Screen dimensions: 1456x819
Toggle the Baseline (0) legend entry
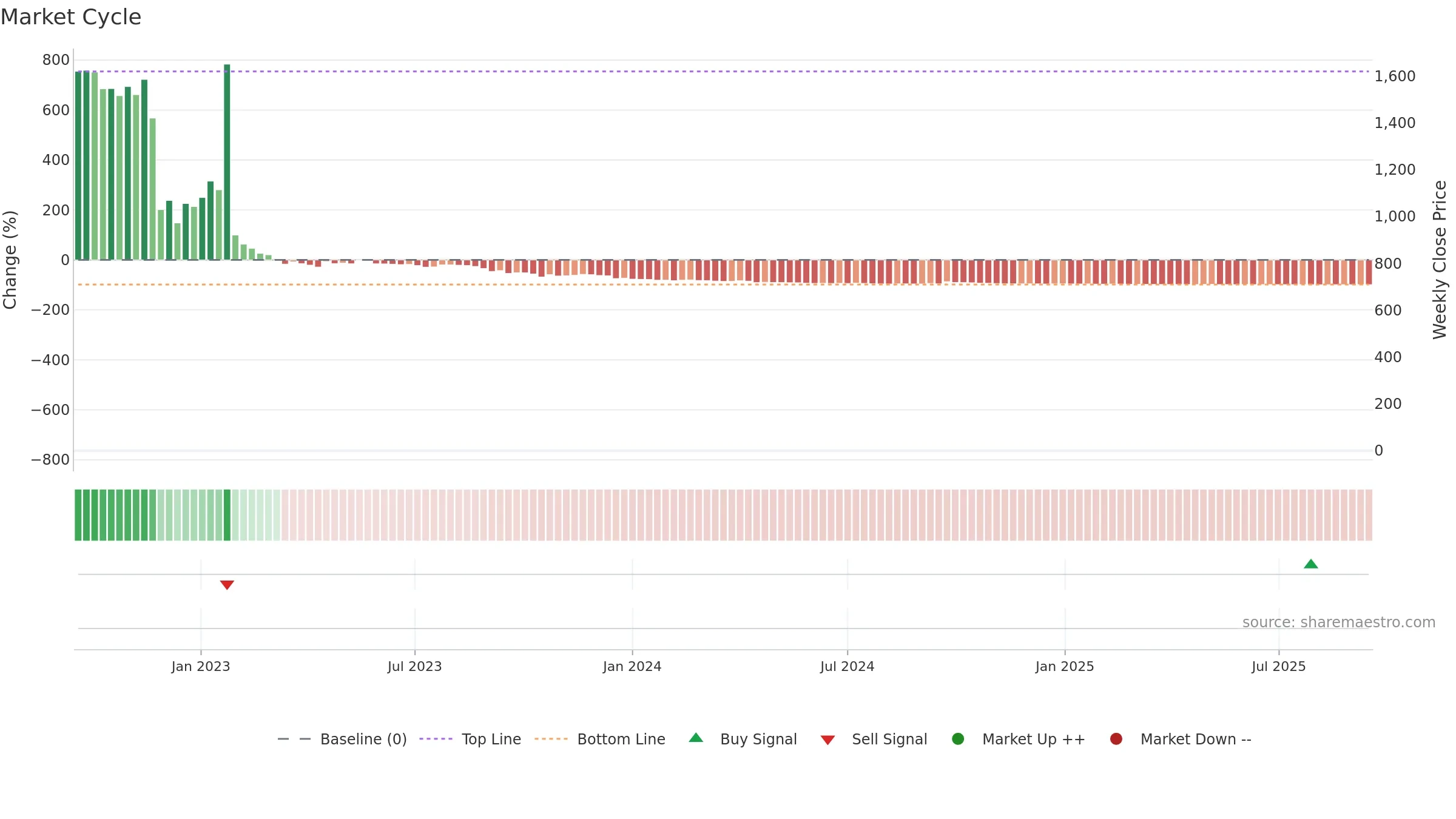(x=342, y=739)
